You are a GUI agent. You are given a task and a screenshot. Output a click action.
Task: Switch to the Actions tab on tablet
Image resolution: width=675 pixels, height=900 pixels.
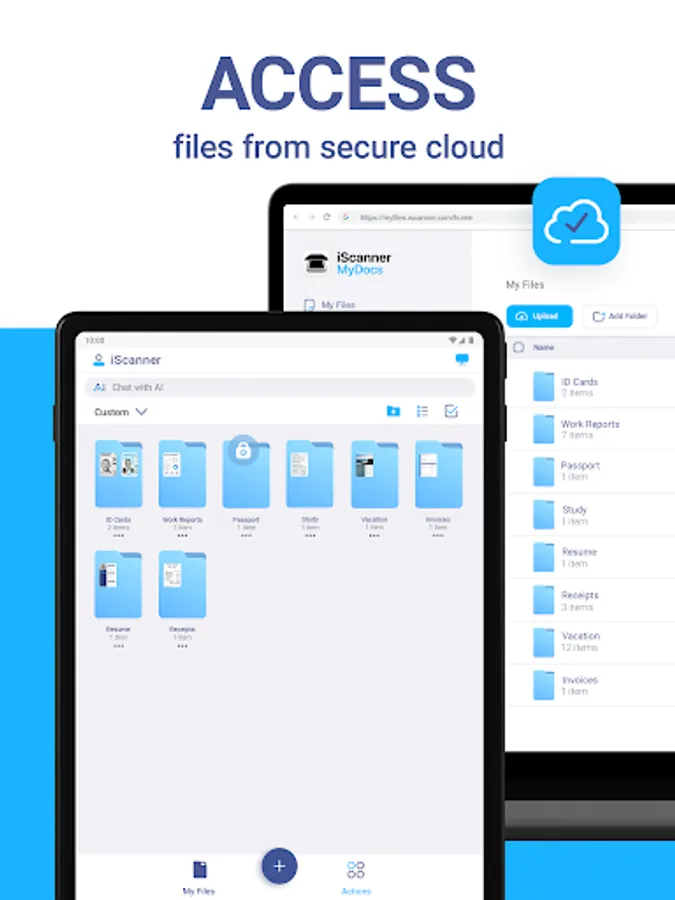pos(356,878)
